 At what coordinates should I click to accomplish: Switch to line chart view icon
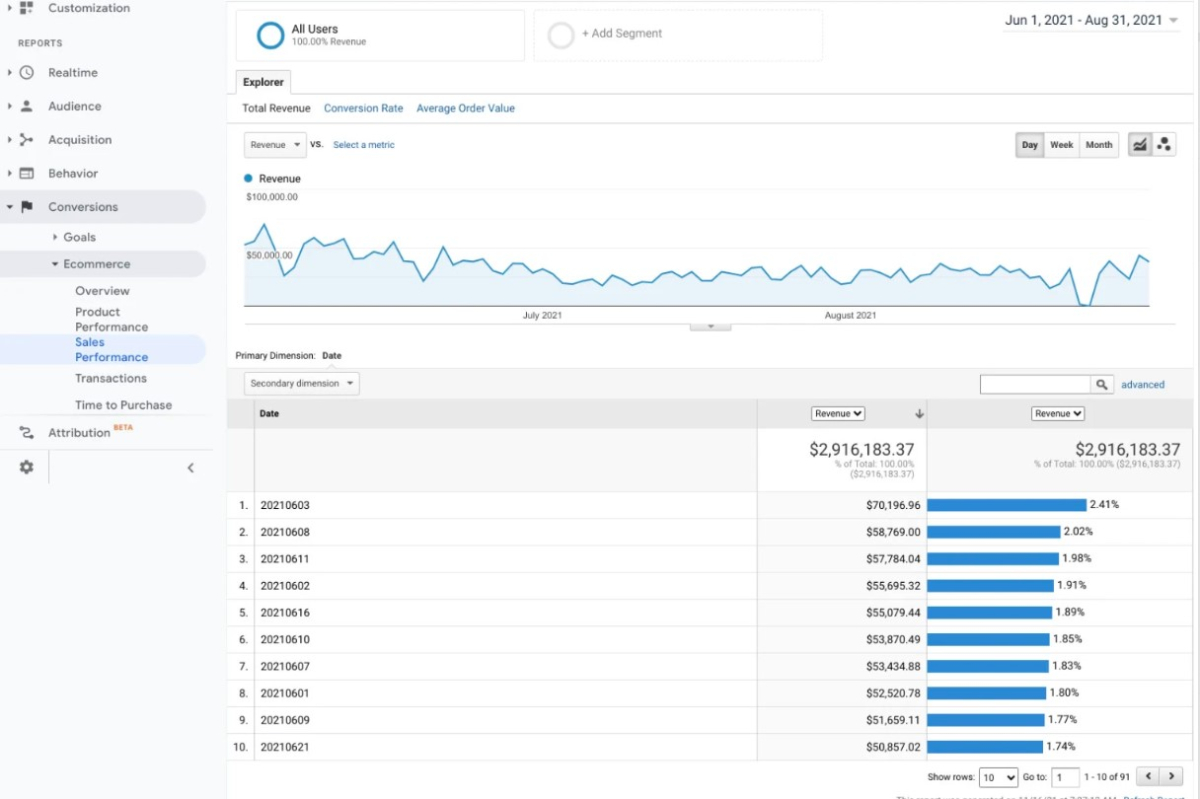click(x=1139, y=145)
